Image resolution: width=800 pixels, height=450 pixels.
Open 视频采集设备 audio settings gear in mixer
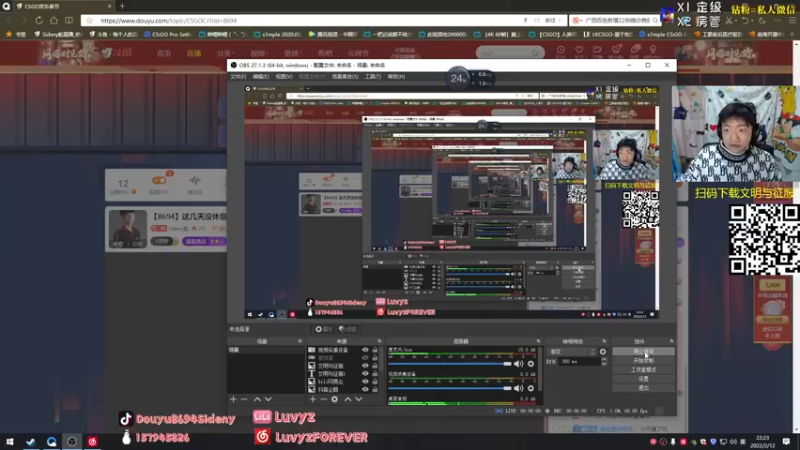pos(531,388)
